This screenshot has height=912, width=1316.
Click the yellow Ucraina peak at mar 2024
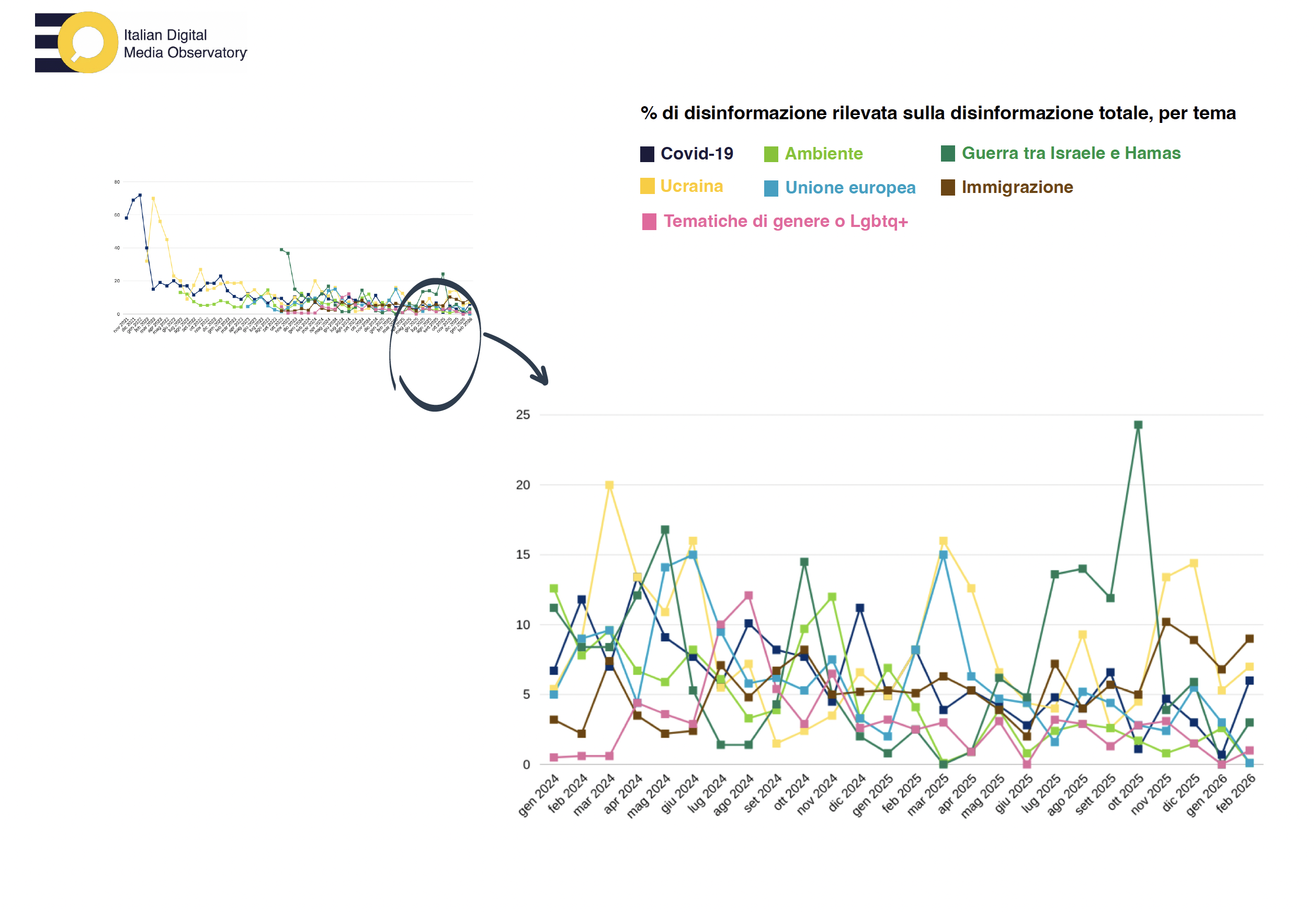click(609, 485)
